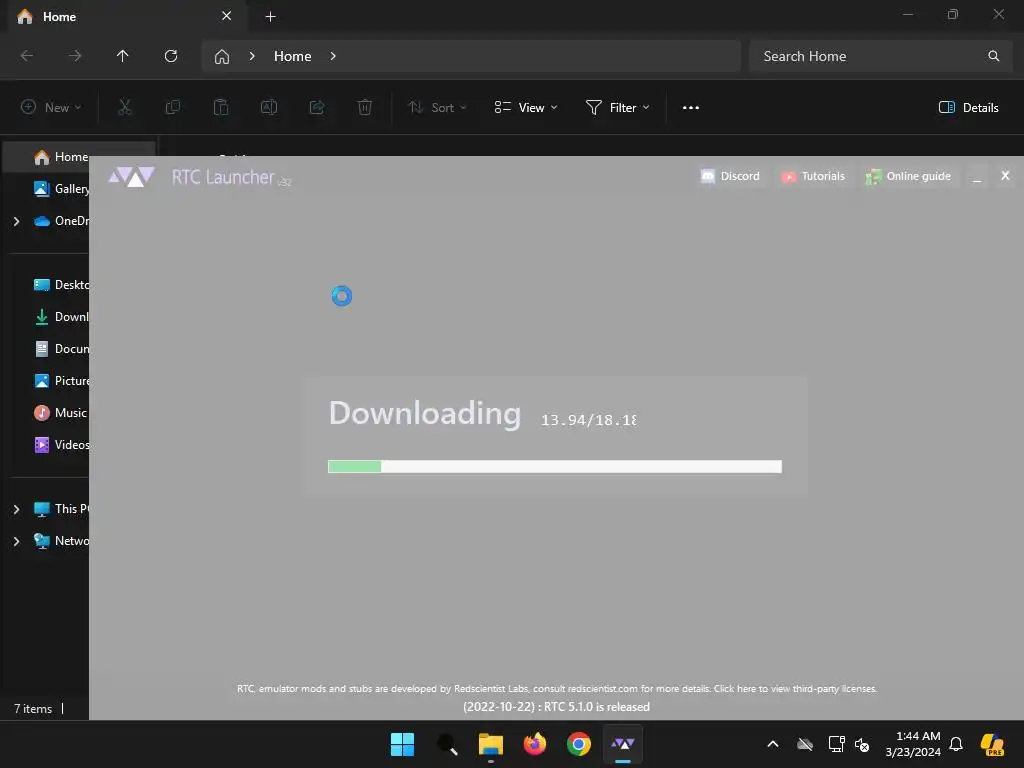Image resolution: width=1024 pixels, height=768 pixels.
Task: Click the Rename icon in Explorer toolbar
Action: 269,108
